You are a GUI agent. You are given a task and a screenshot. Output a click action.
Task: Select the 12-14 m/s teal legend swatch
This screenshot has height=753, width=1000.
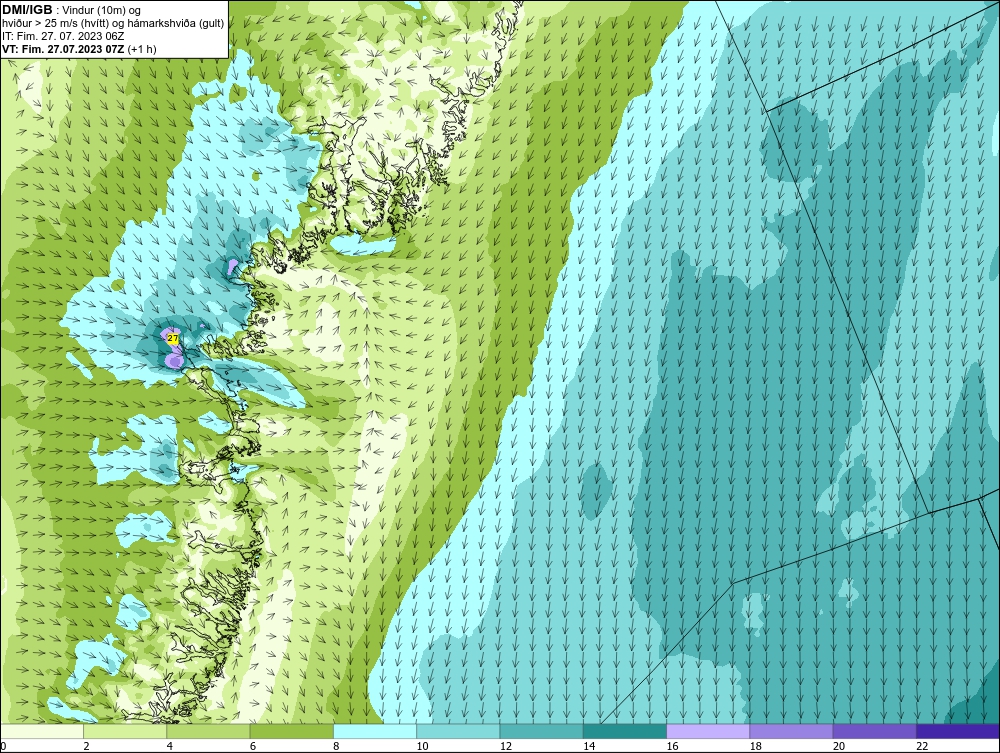[541, 731]
